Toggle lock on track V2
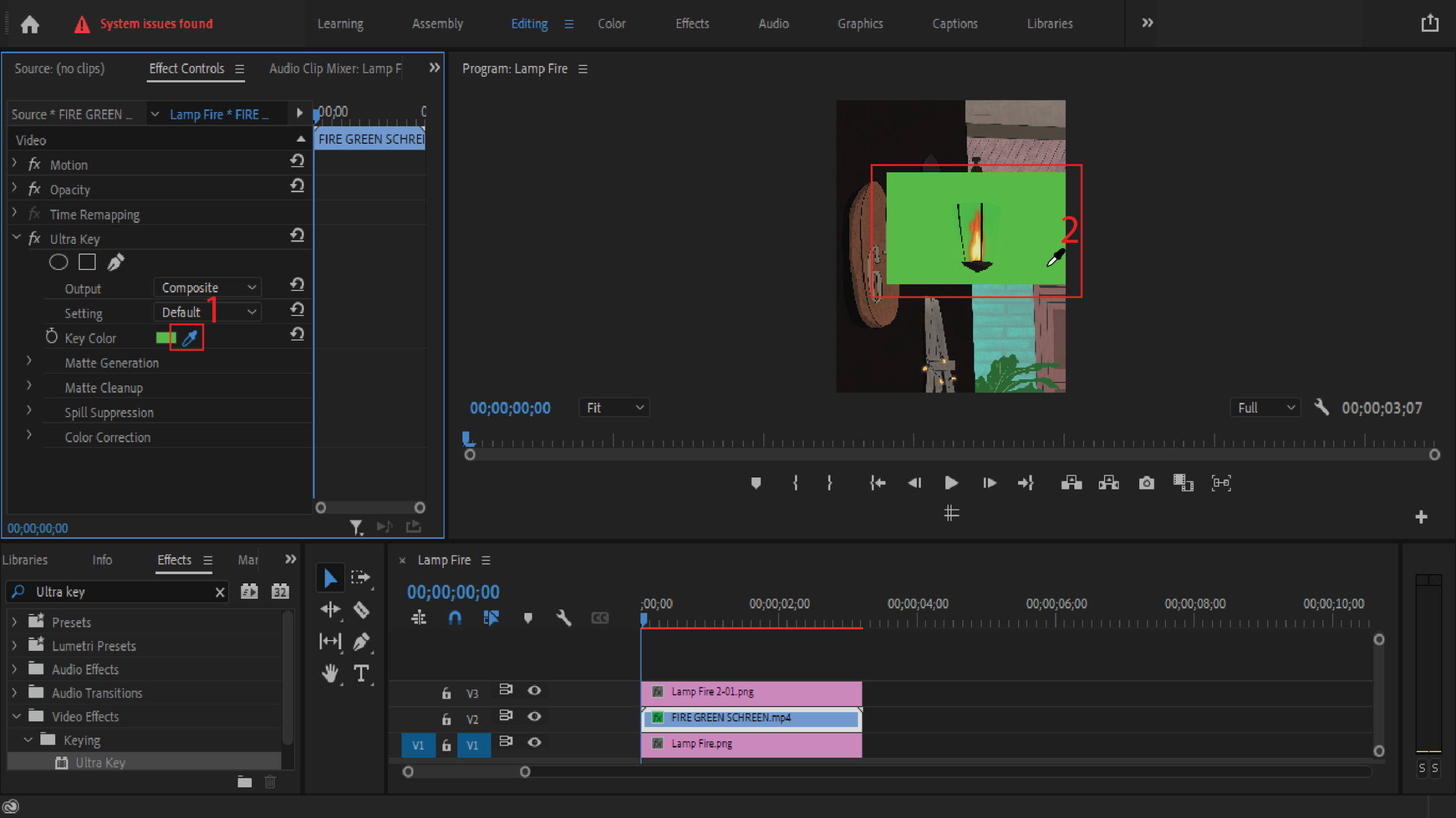 pos(446,719)
